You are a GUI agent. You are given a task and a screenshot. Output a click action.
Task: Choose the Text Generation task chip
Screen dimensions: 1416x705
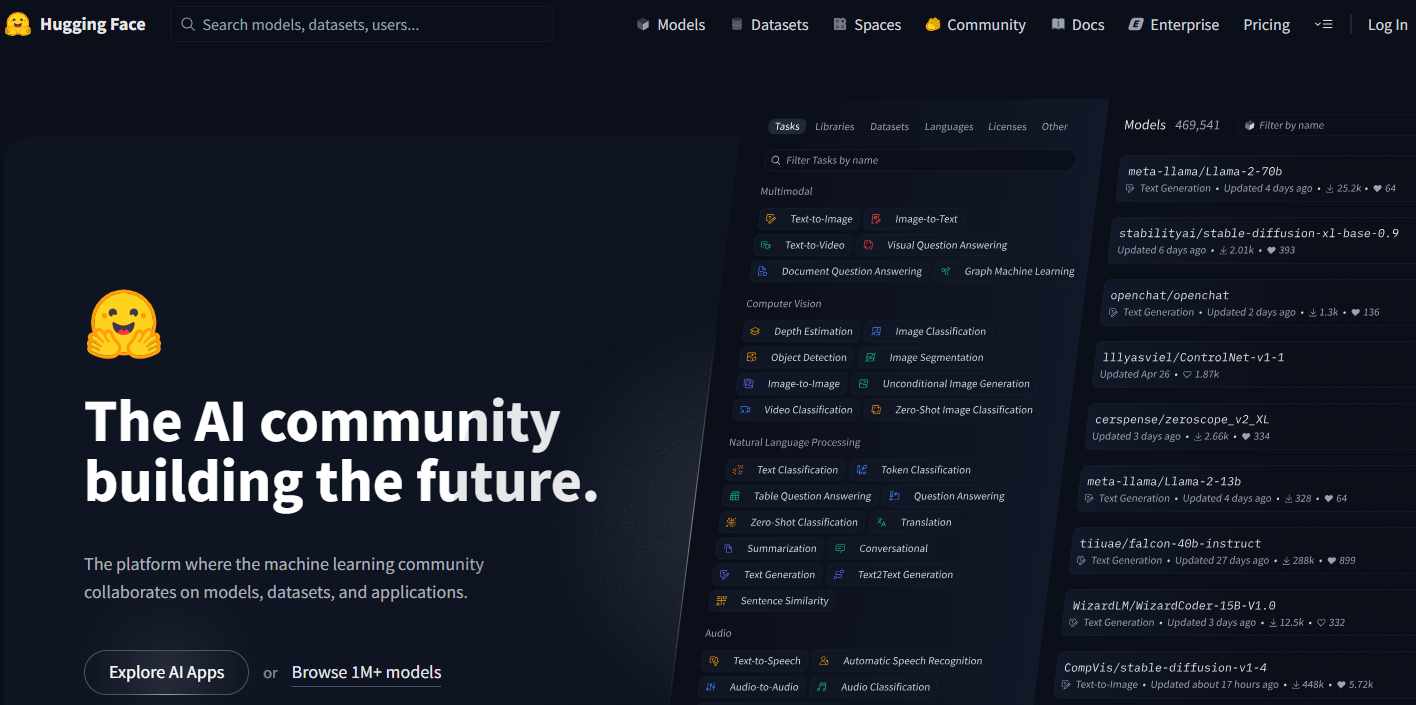coord(768,574)
